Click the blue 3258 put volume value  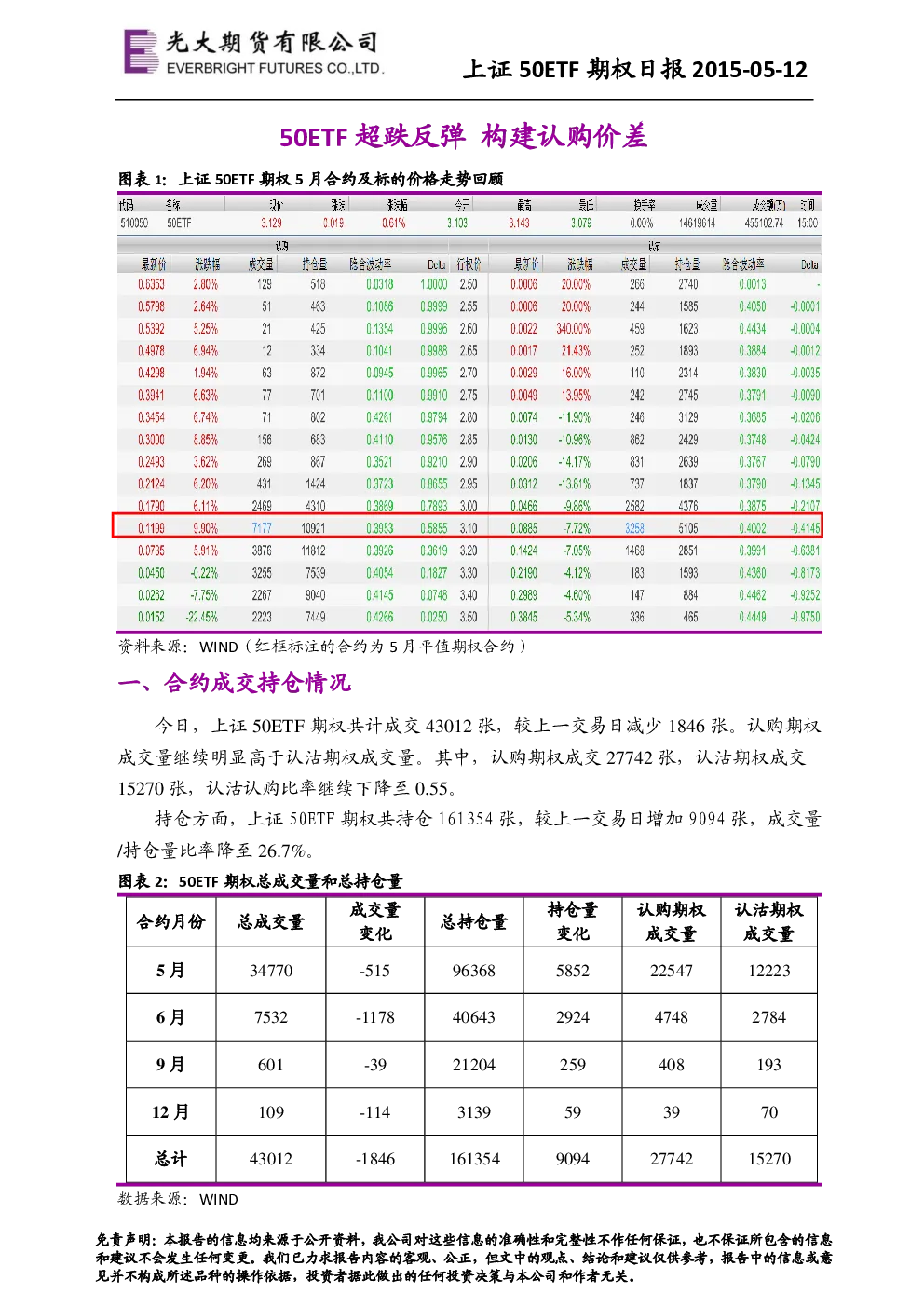(x=634, y=528)
